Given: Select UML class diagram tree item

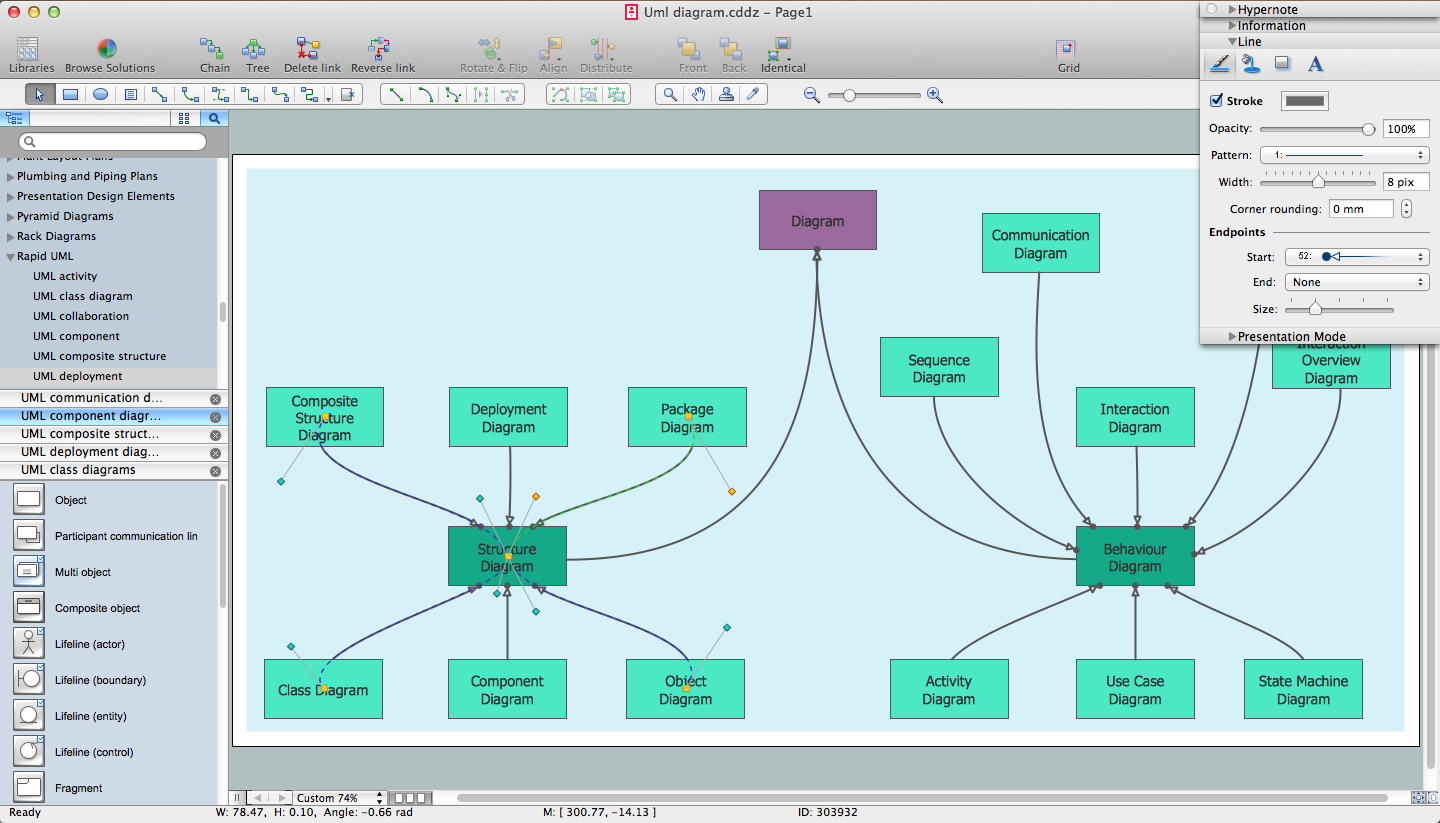Looking at the screenshot, I should 82,296.
